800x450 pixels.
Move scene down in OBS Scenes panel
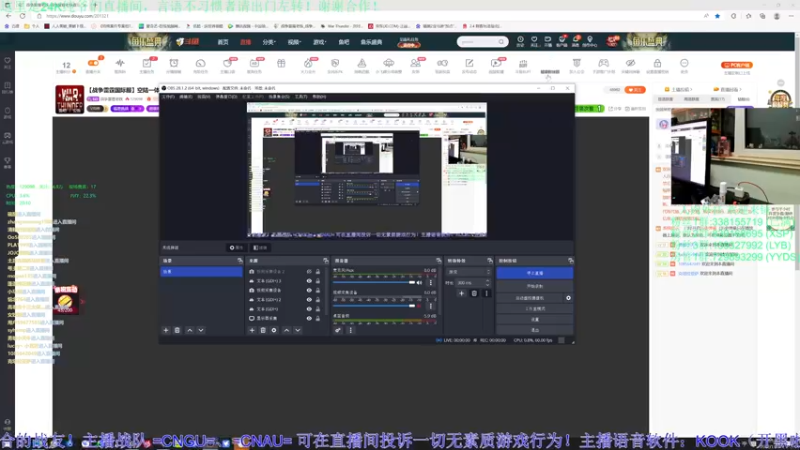[x=201, y=330]
